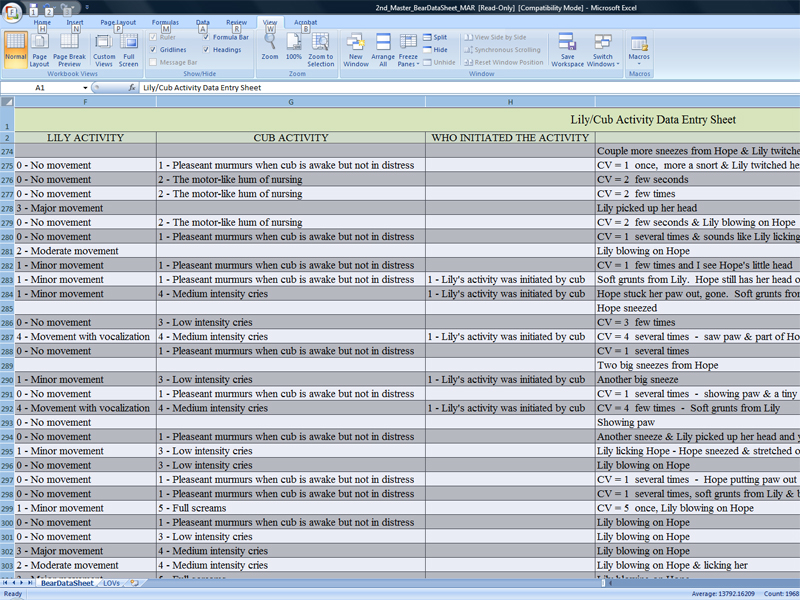Expand the Macros dropdown

[x=640, y=45]
